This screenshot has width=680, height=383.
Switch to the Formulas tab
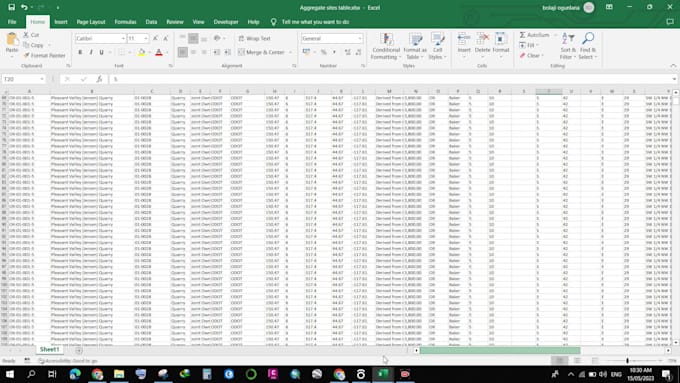[x=125, y=22]
